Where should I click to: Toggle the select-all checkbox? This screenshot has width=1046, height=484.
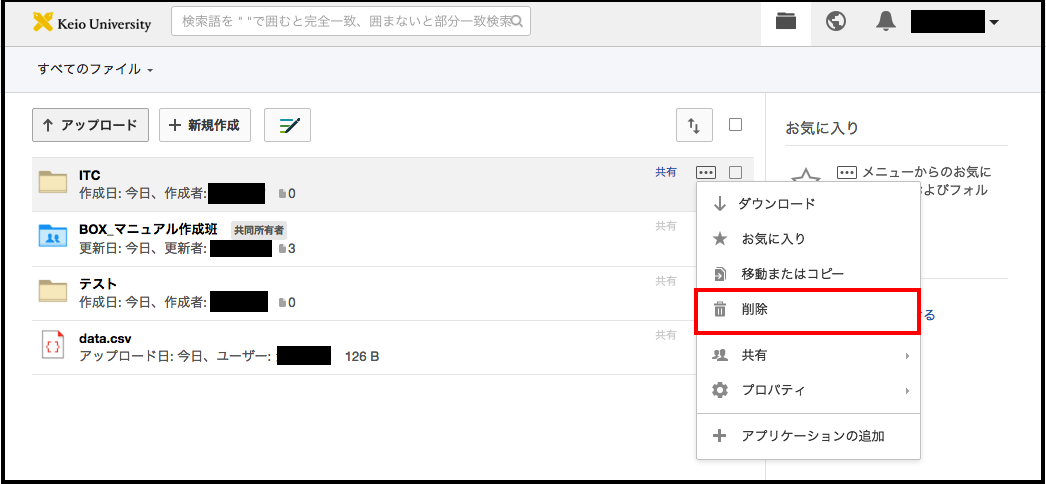(x=735, y=125)
